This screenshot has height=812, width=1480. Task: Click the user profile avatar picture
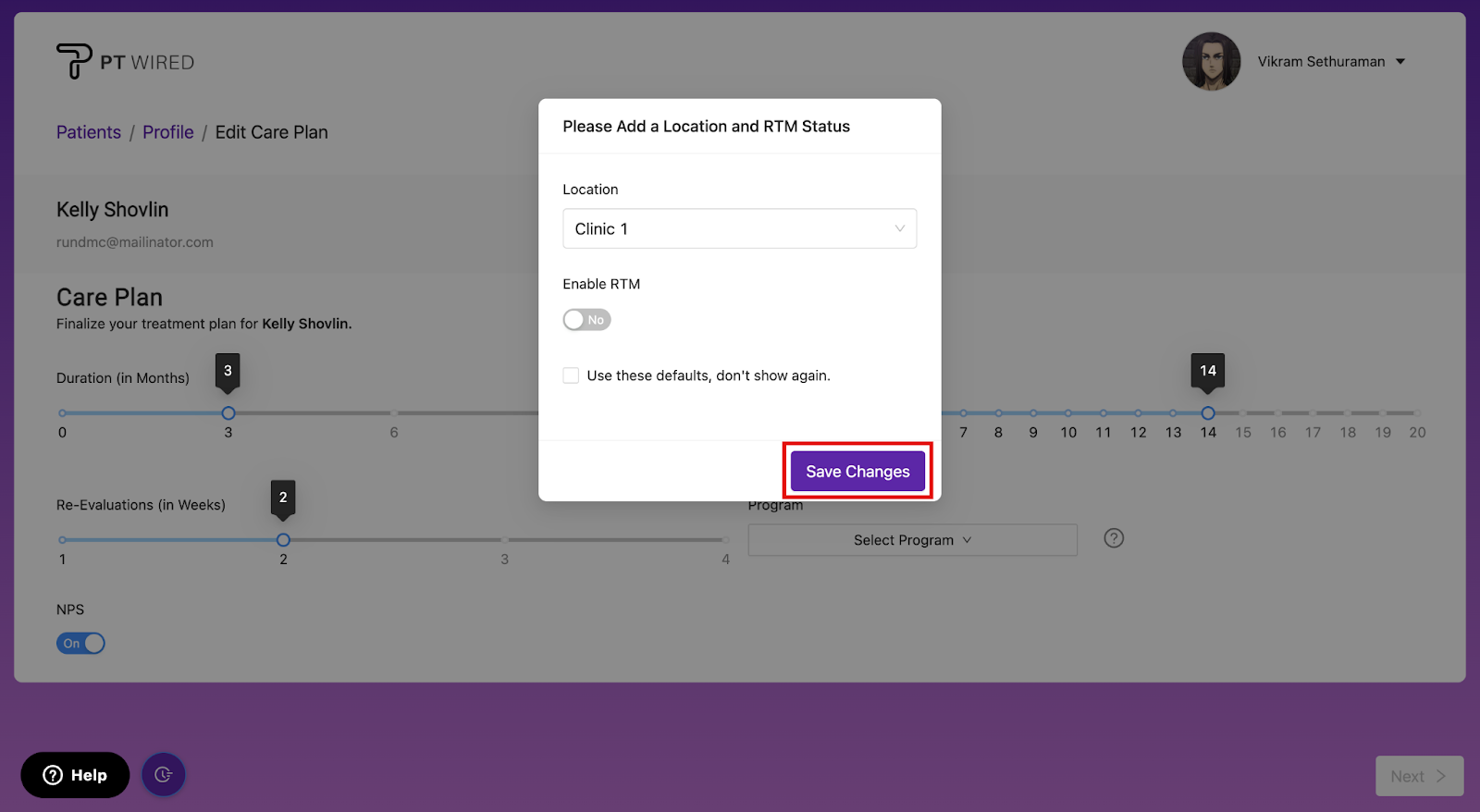(1211, 62)
